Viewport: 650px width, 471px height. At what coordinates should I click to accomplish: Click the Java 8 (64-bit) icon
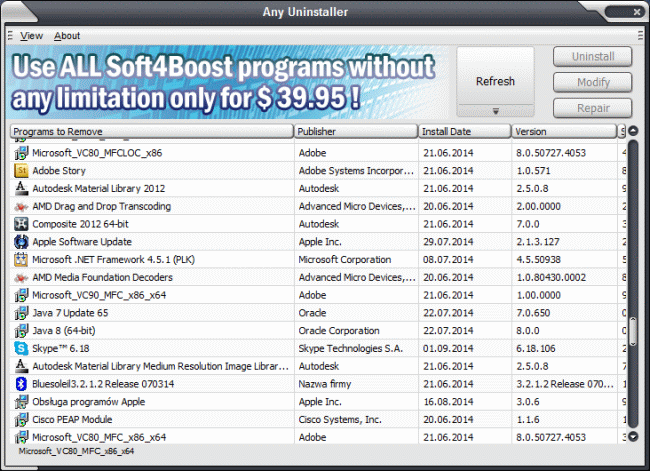(x=21, y=331)
